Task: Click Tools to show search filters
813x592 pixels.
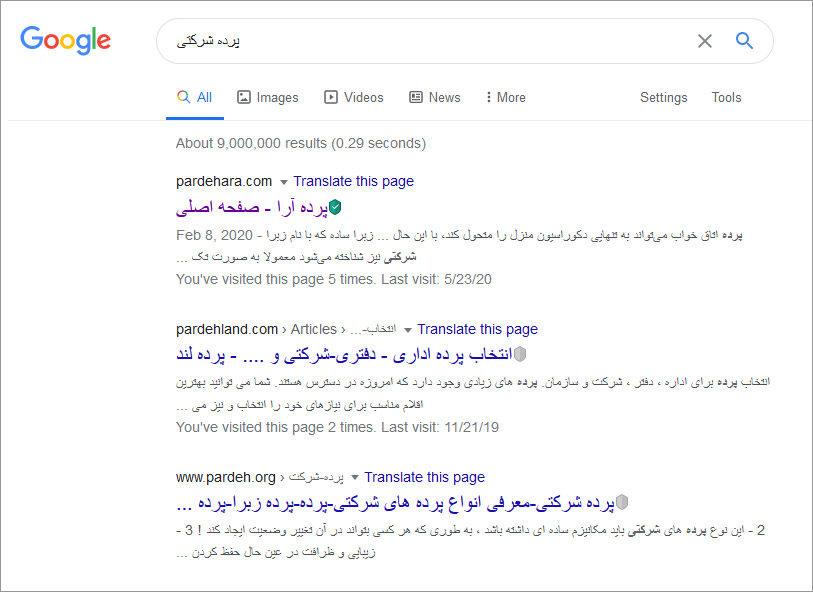Action: pos(726,97)
